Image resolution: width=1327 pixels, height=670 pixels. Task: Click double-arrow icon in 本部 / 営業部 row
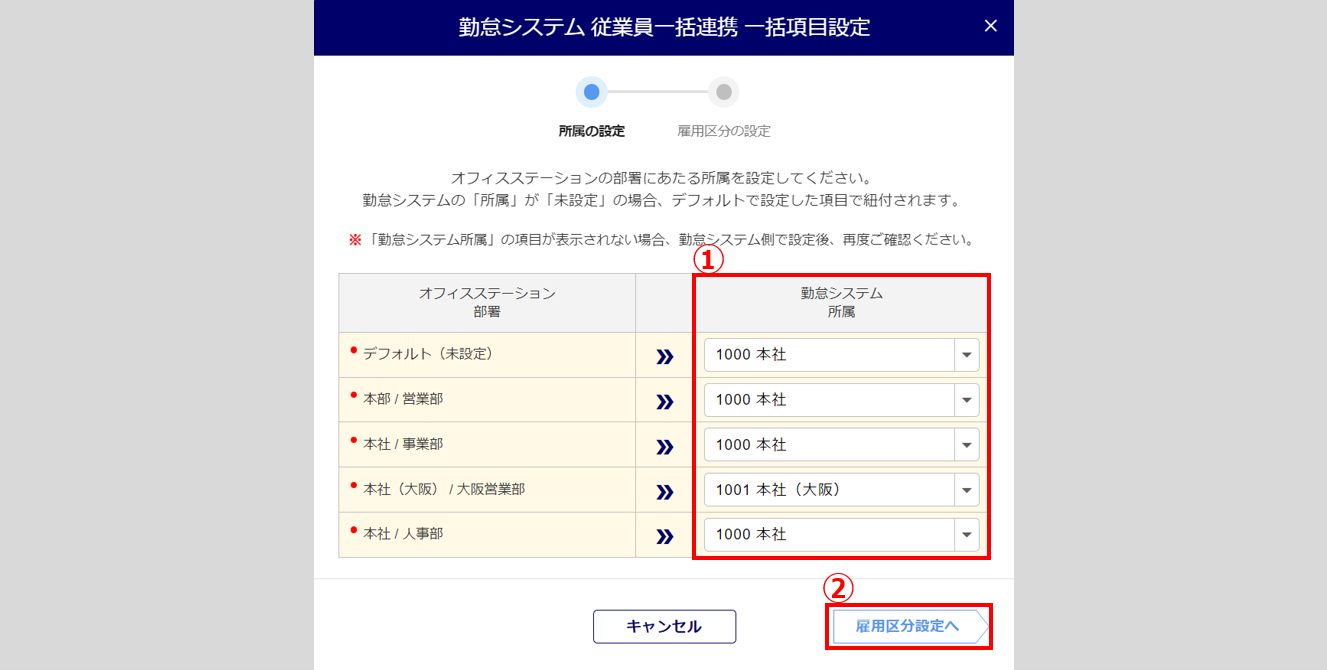664,400
